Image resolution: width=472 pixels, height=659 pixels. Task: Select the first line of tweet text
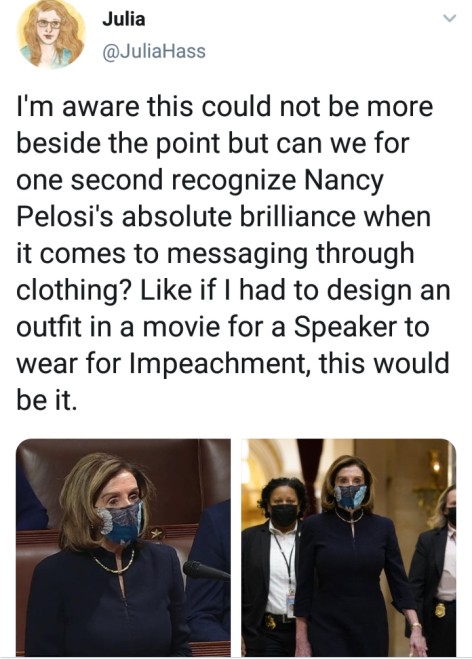[224, 107]
